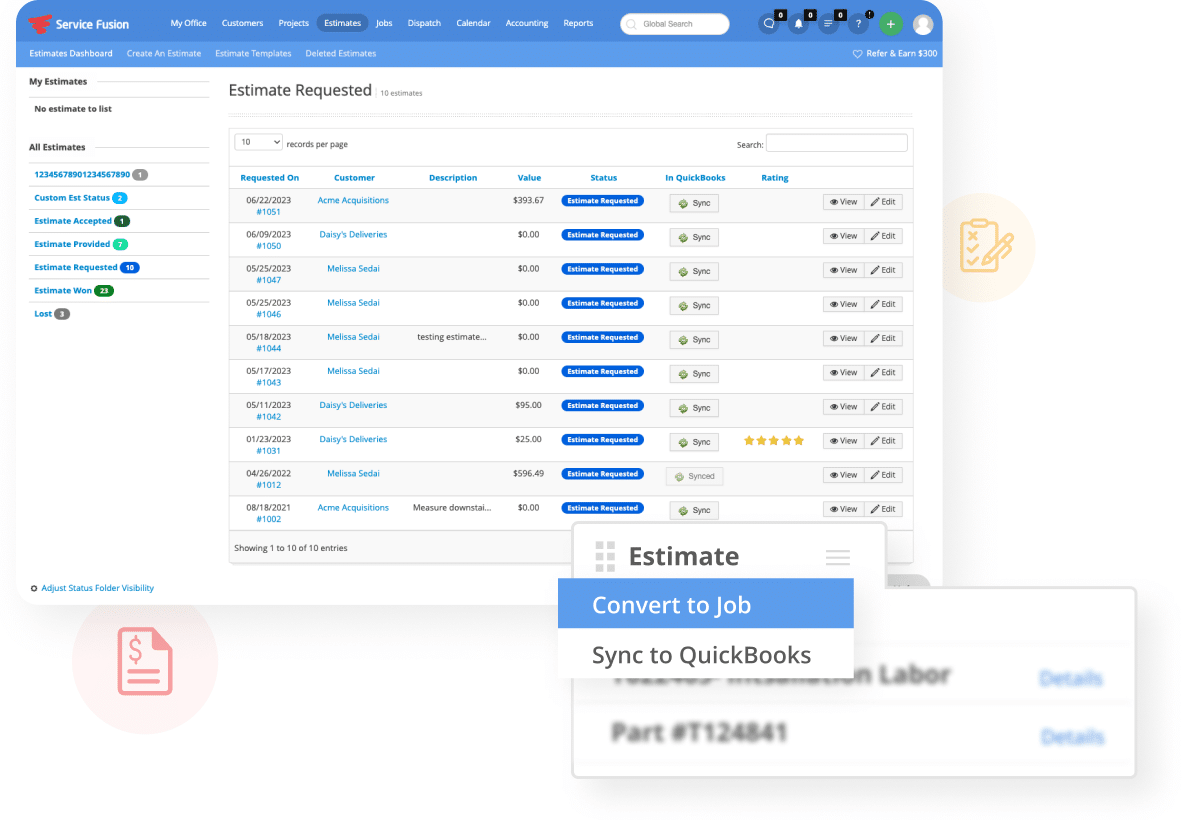
Task: Click the Search input field above the table
Action: click(x=836, y=143)
